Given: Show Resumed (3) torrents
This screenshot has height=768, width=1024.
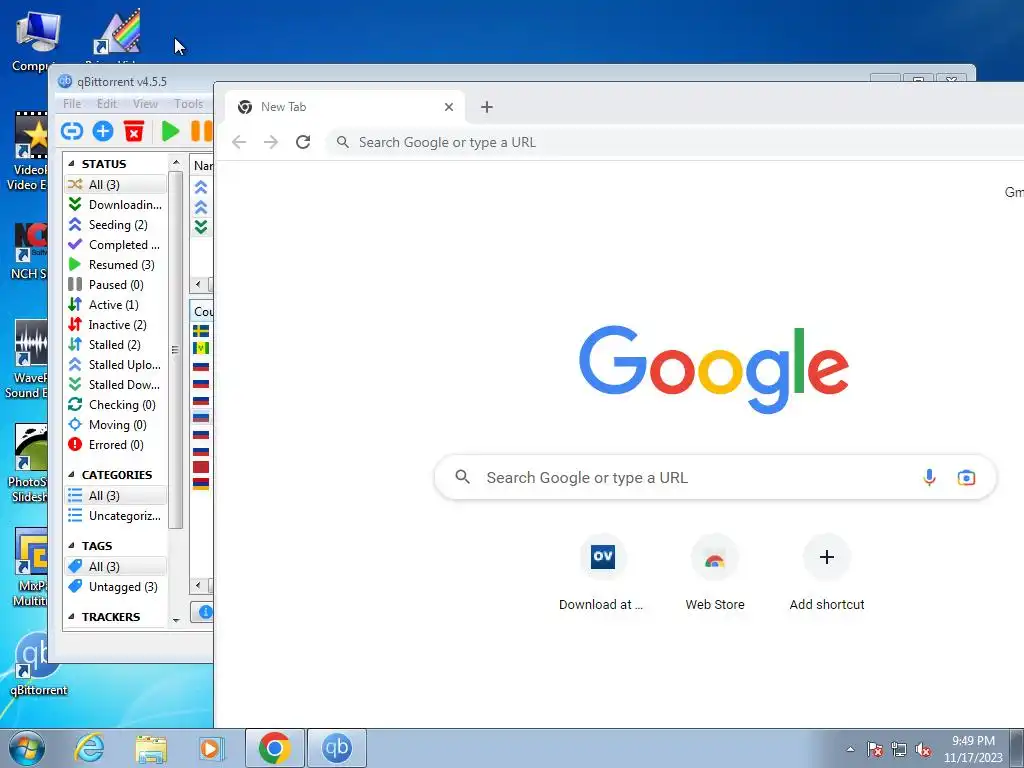Looking at the screenshot, I should (116, 264).
